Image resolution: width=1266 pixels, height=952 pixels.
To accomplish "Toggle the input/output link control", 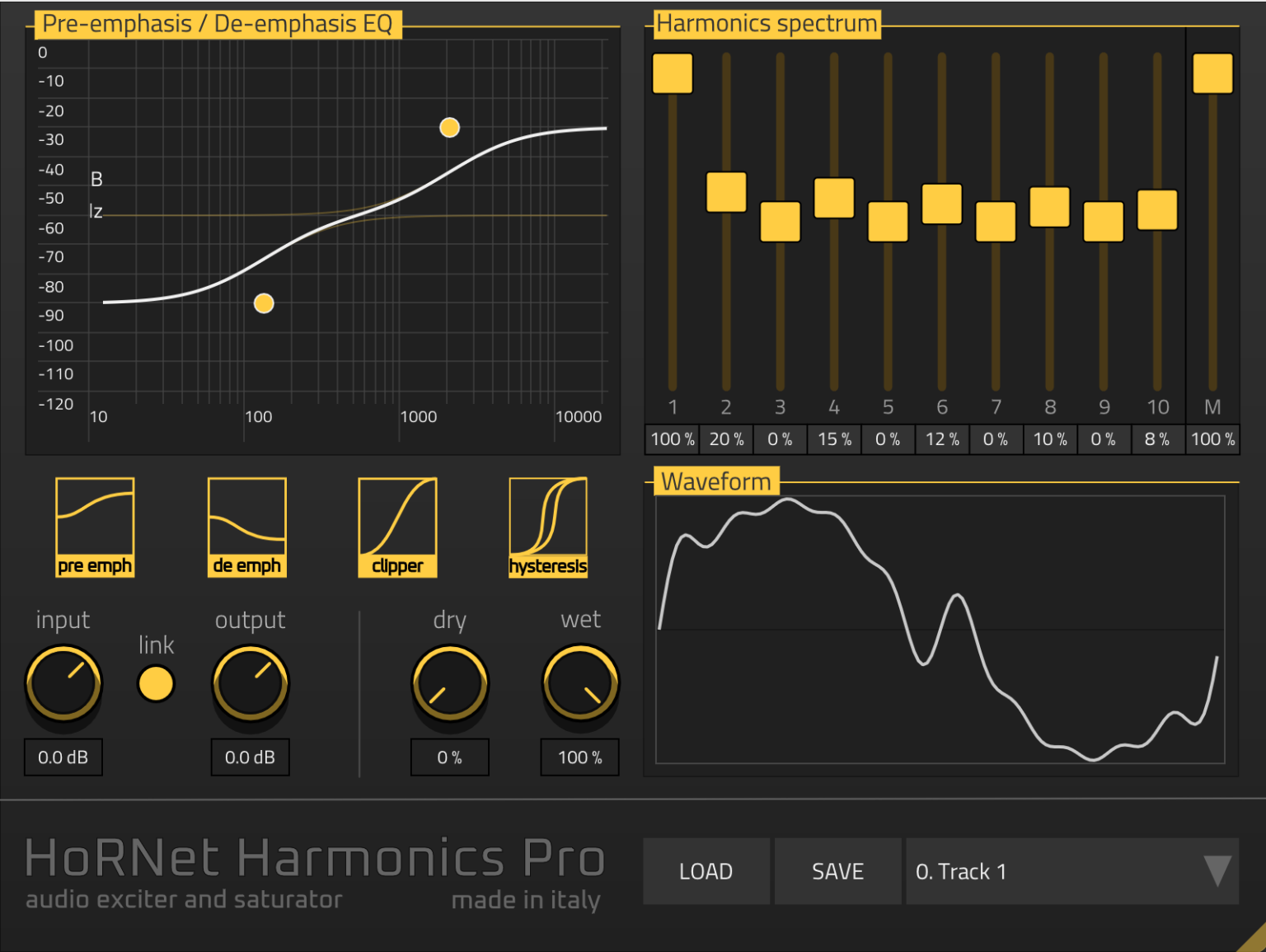I will (x=156, y=683).
